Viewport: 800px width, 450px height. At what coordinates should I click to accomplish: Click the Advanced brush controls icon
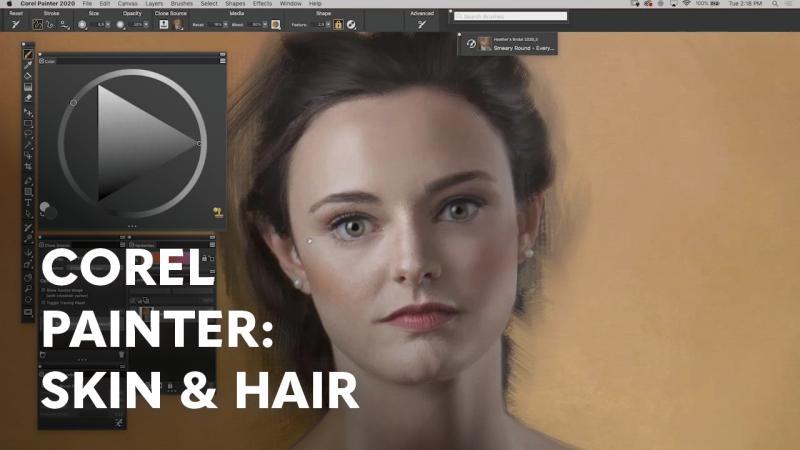(x=421, y=24)
